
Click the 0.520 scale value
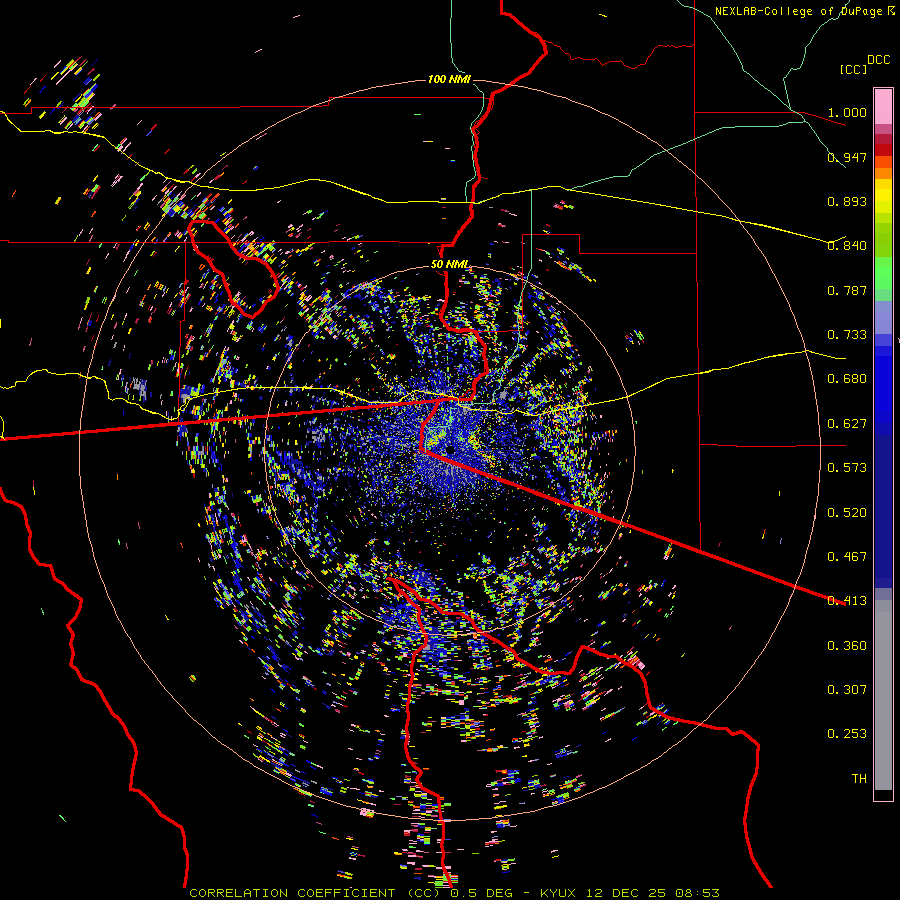[847, 513]
